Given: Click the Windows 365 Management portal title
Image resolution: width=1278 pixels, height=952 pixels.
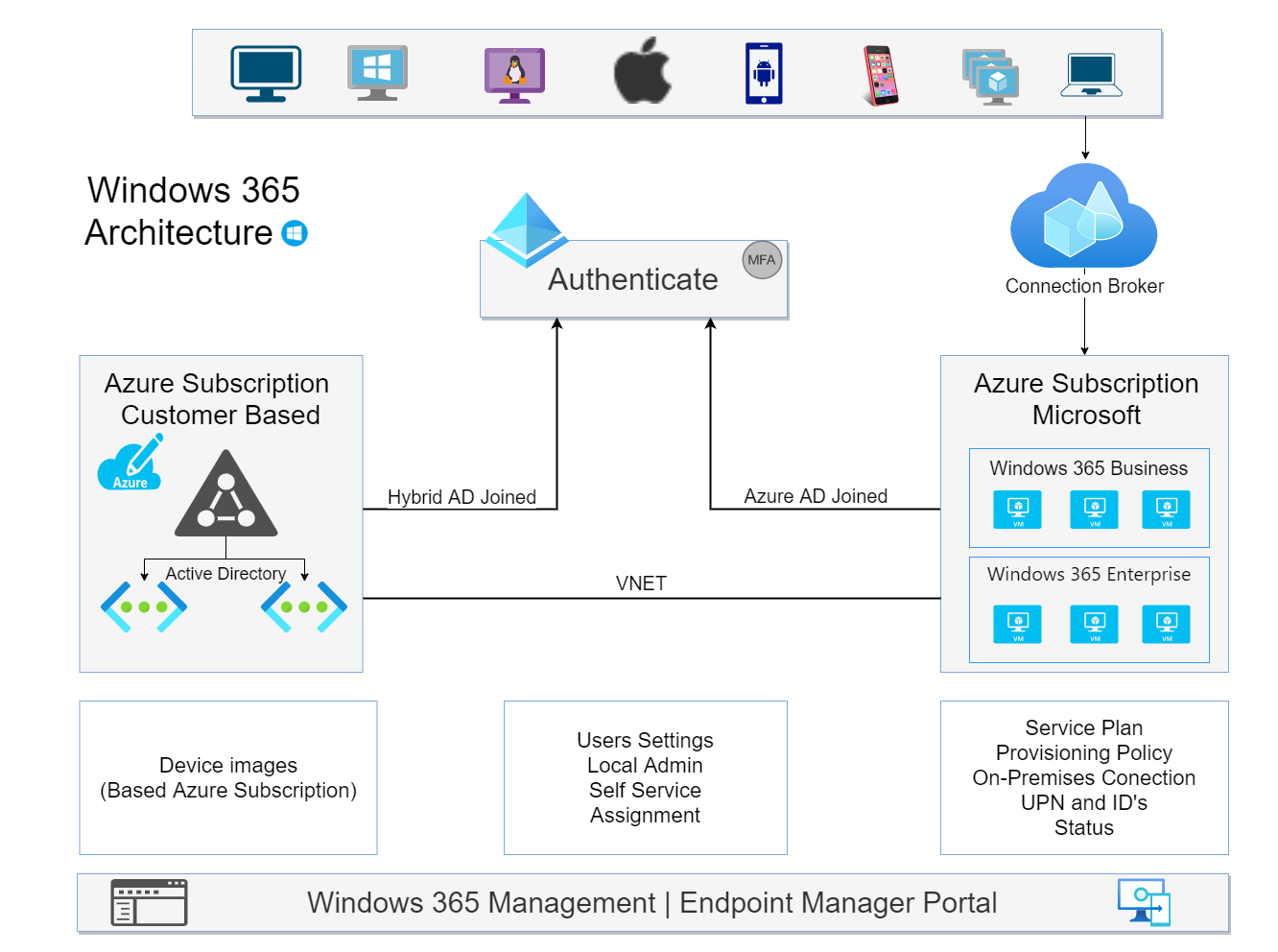Looking at the screenshot, I should pyautogui.click(x=651, y=903).
